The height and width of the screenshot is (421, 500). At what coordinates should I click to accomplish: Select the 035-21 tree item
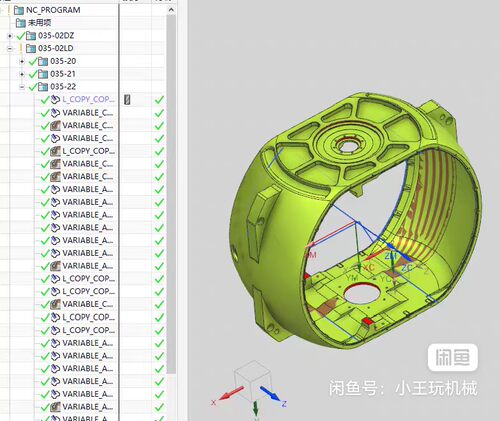pos(63,74)
